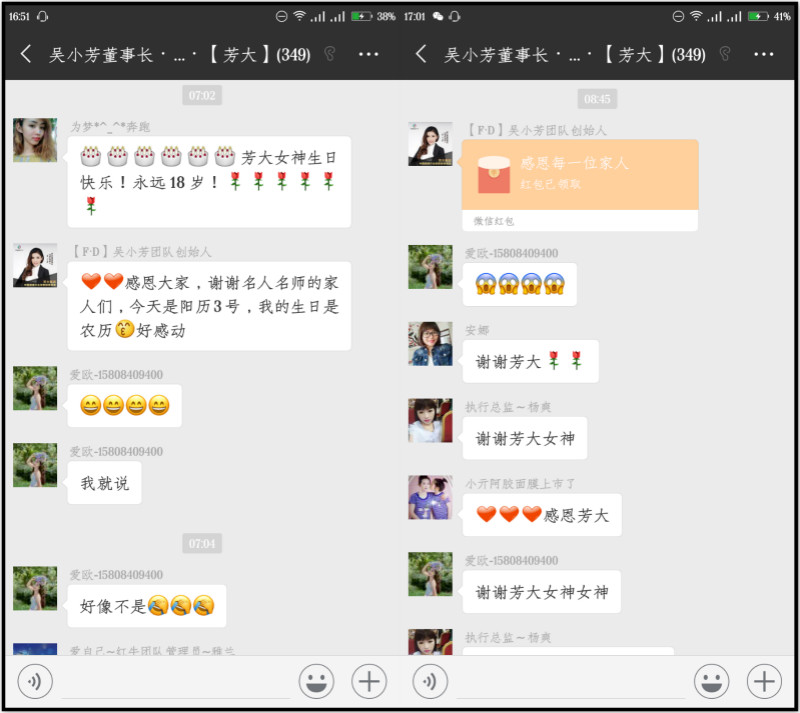Viewport: 800px width, 713px height.
Task: Click the message input field in left chat
Action: pyautogui.click(x=175, y=683)
